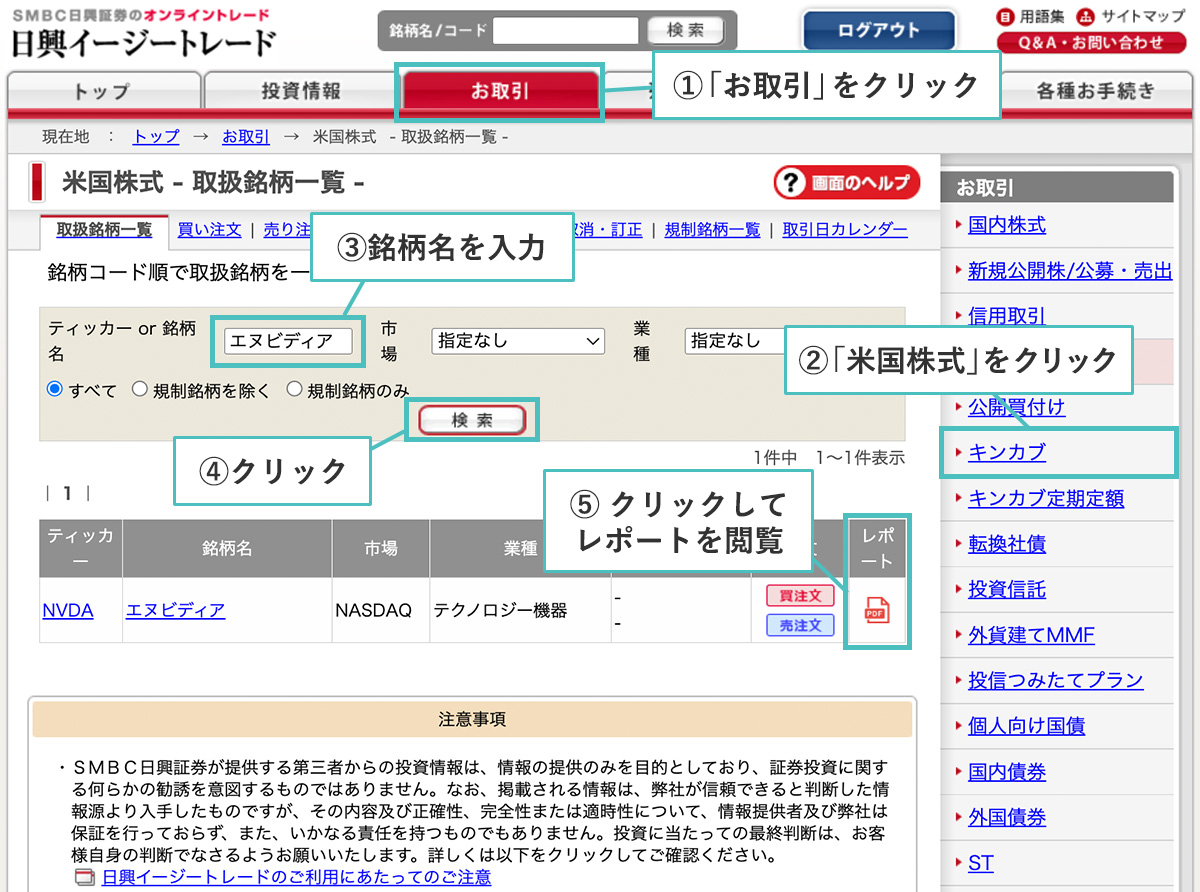Click the blue 売注文 sell button
The width and height of the screenshot is (1200, 892).
coord(800,625)
